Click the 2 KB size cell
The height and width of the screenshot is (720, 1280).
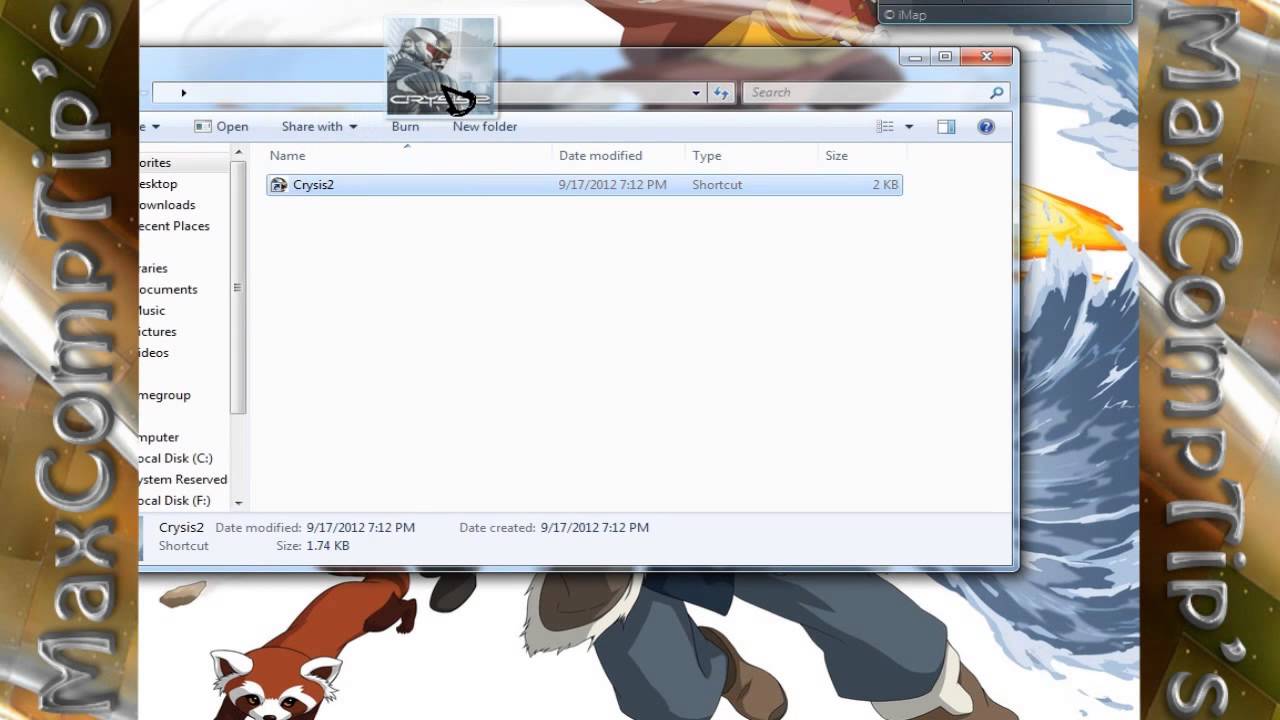click(x=885, y=185)
